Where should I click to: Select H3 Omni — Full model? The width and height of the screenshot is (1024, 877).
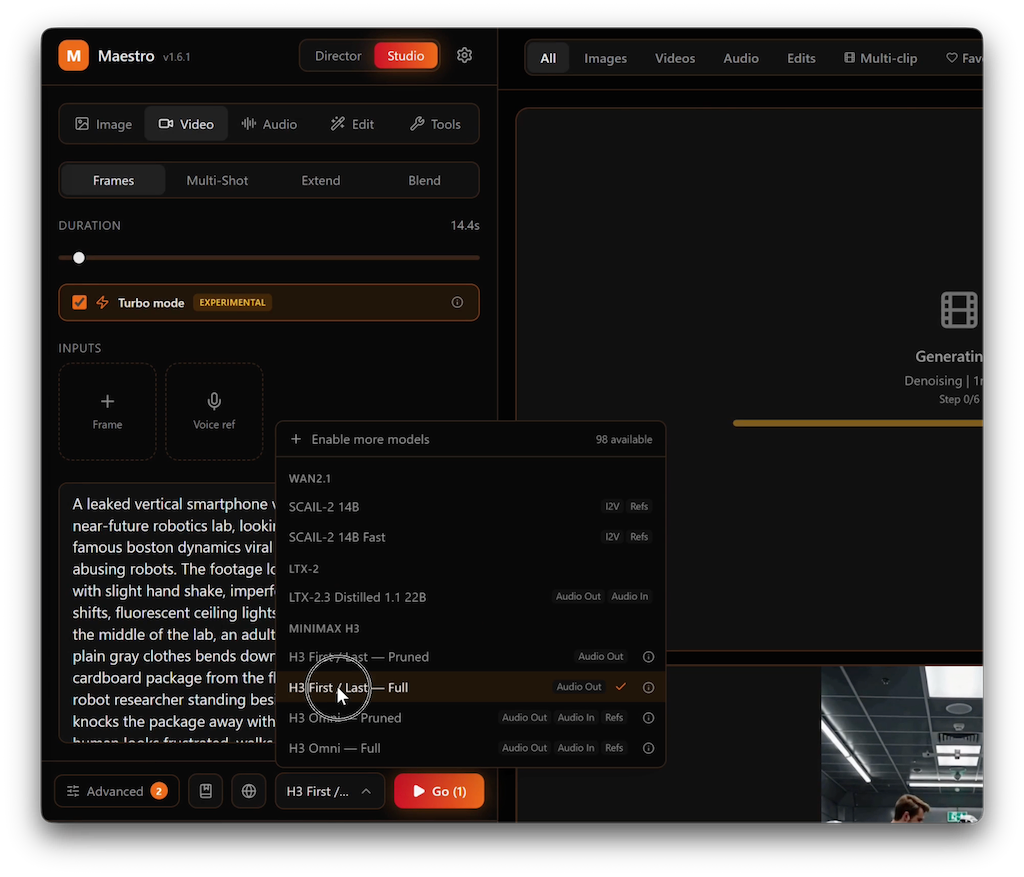coord(470,748)
